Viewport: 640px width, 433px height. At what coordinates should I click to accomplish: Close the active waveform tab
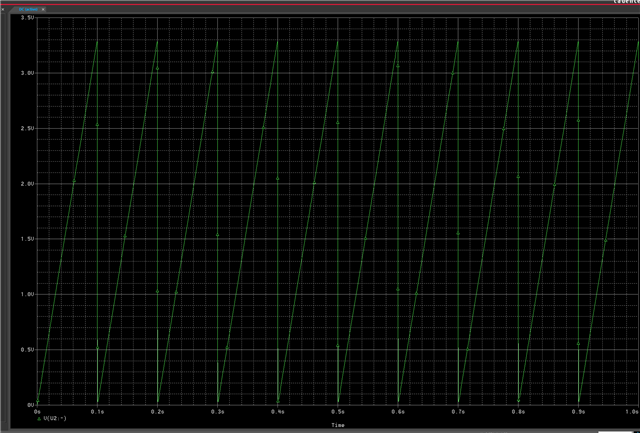[x=43, y=9]
